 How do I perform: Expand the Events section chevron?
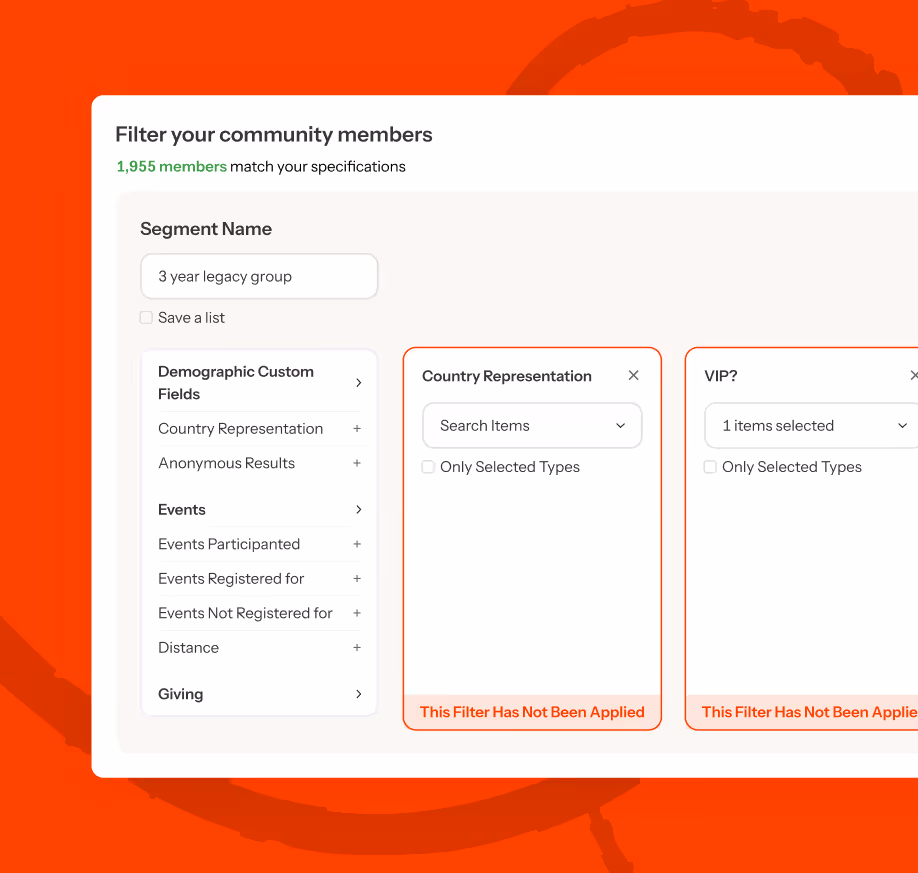[359, 509]
